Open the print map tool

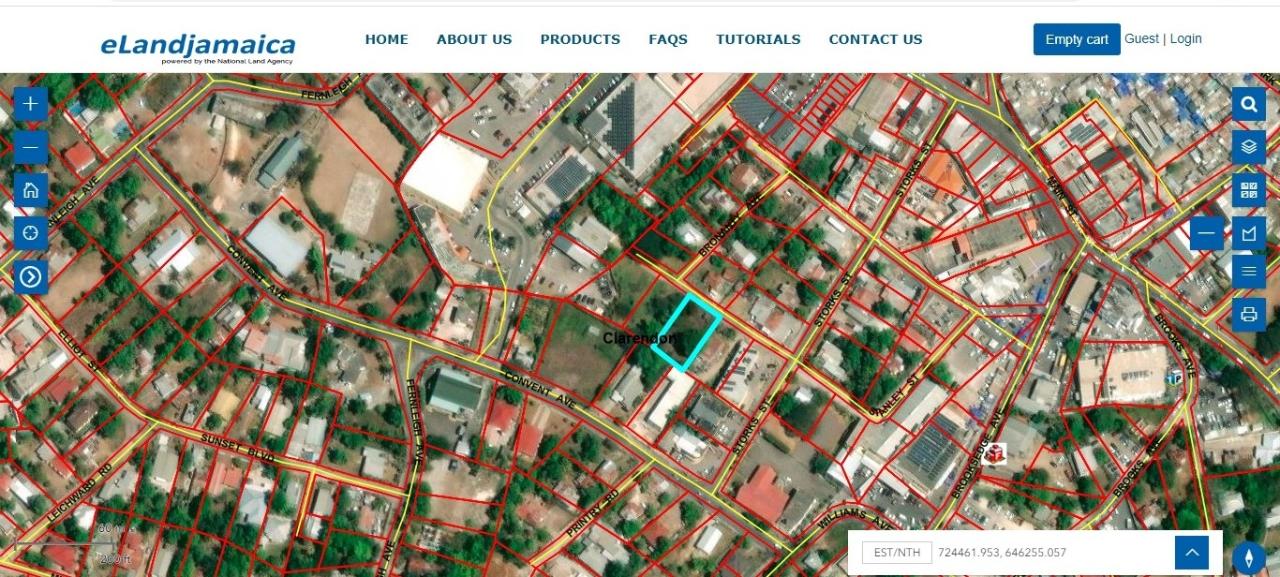click(x=1248, y=314)
